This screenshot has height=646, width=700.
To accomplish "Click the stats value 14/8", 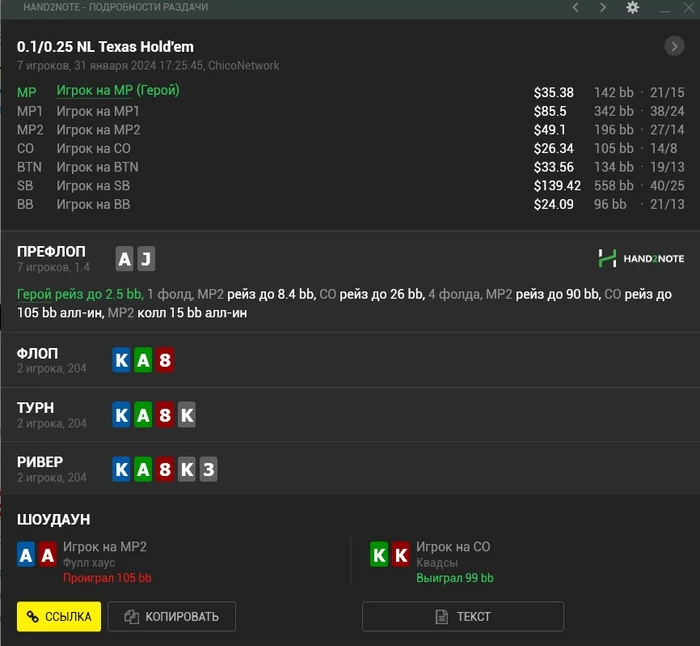I will (663, 148).
